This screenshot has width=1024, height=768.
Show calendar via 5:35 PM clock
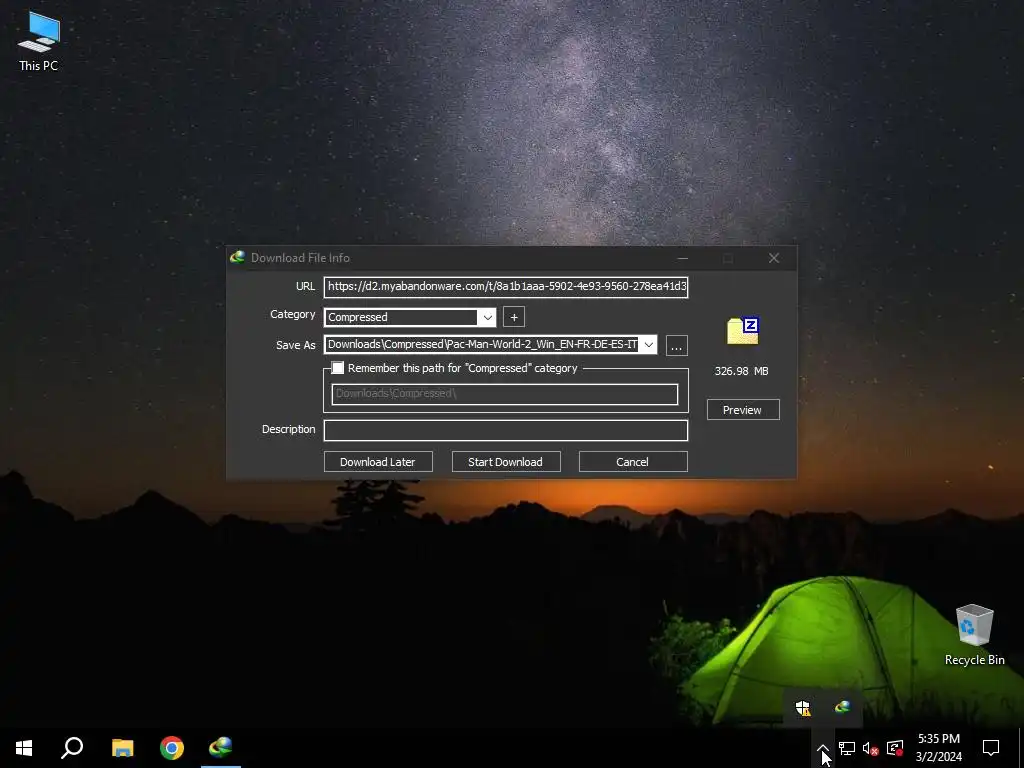click(x=938, y=748)
